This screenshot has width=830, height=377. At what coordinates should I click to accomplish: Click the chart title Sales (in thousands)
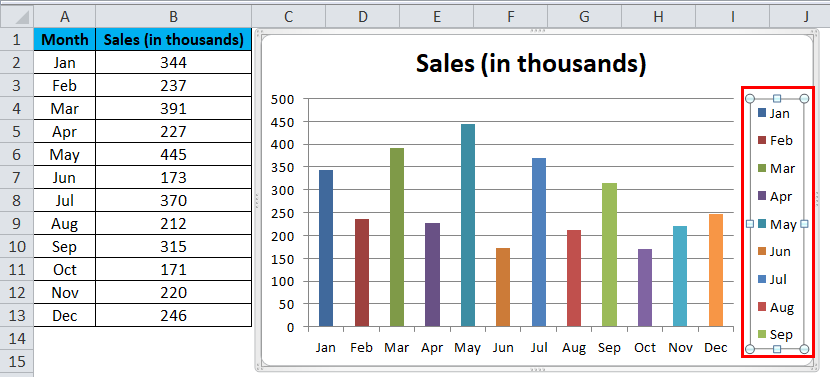coord(531,64)
